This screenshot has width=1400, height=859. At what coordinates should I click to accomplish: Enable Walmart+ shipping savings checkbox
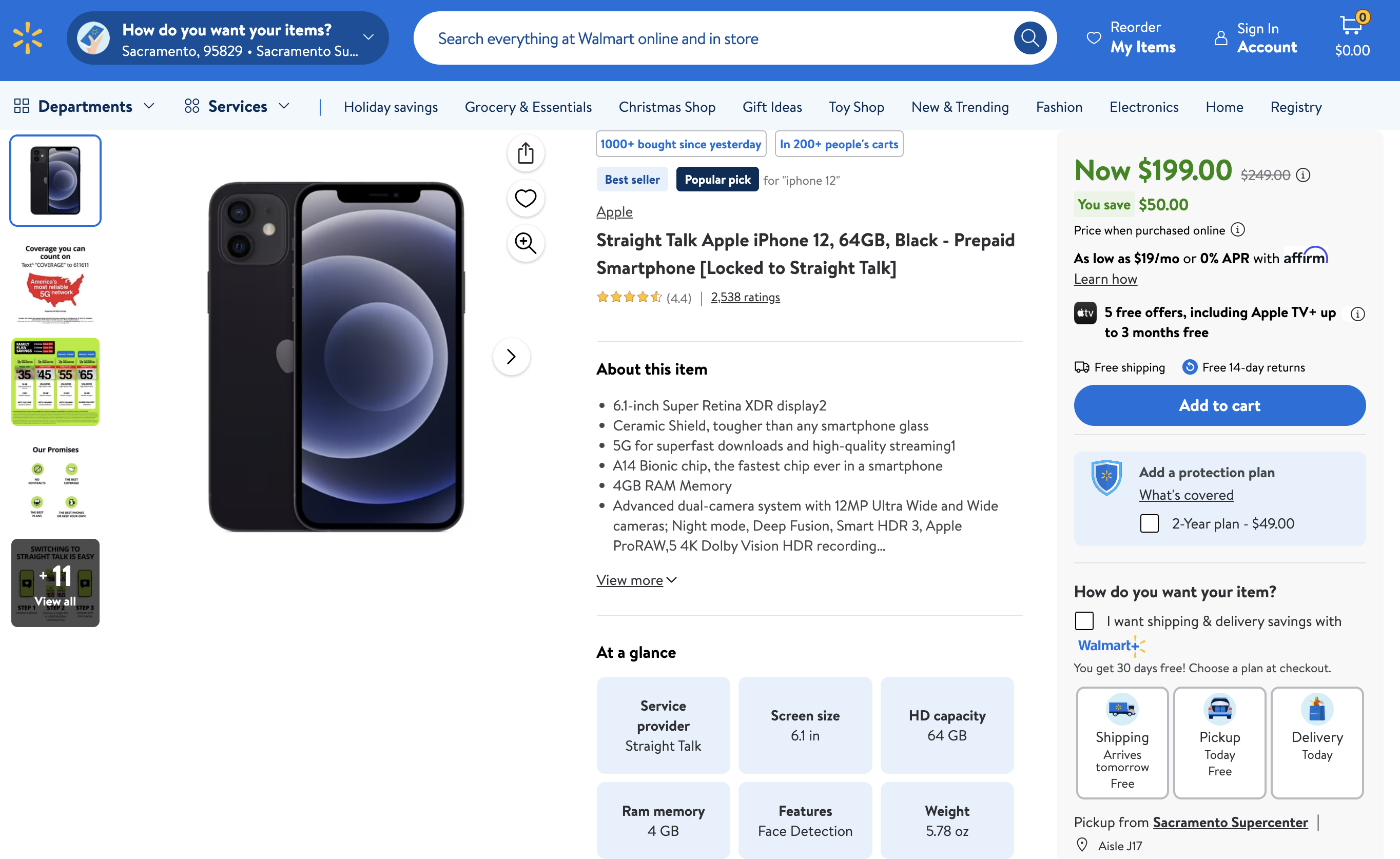1084,621
